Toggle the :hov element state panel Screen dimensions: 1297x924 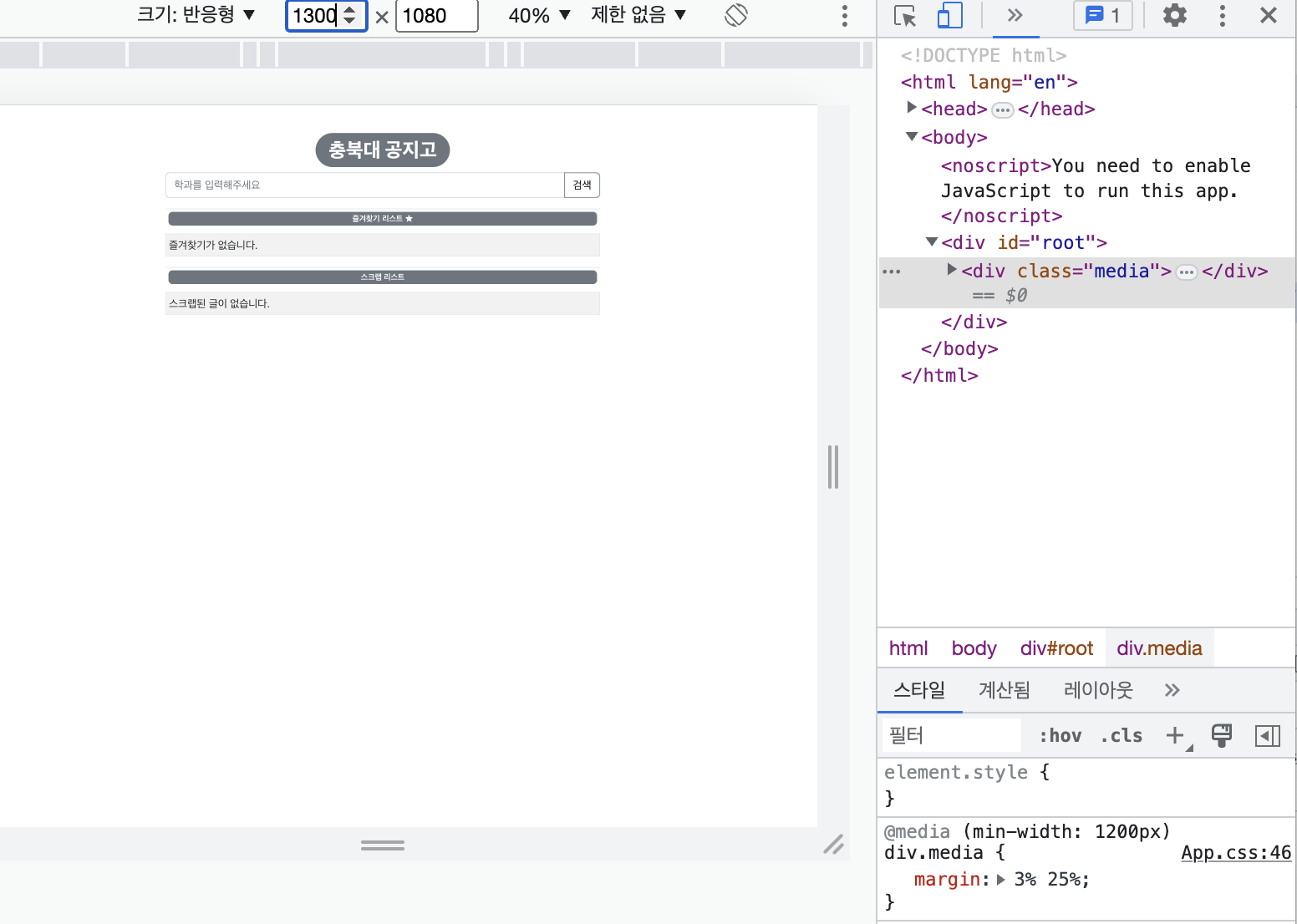coord(1060,735)
